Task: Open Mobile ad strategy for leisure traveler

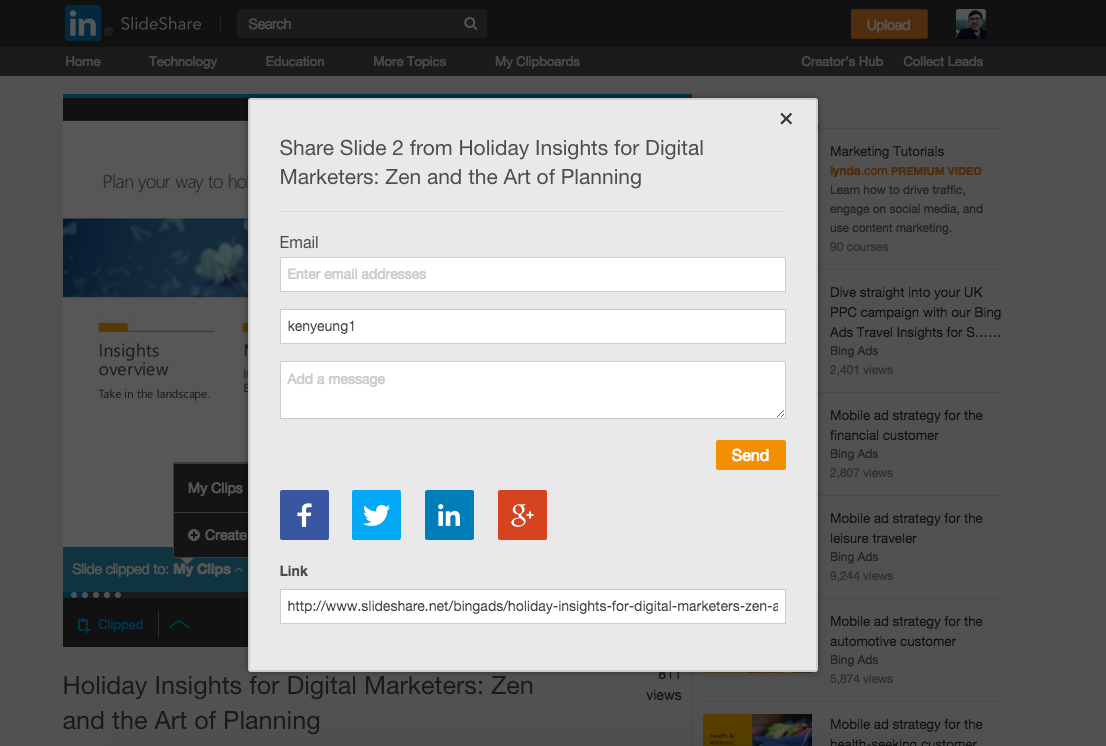Action: (x=906, y=528)
